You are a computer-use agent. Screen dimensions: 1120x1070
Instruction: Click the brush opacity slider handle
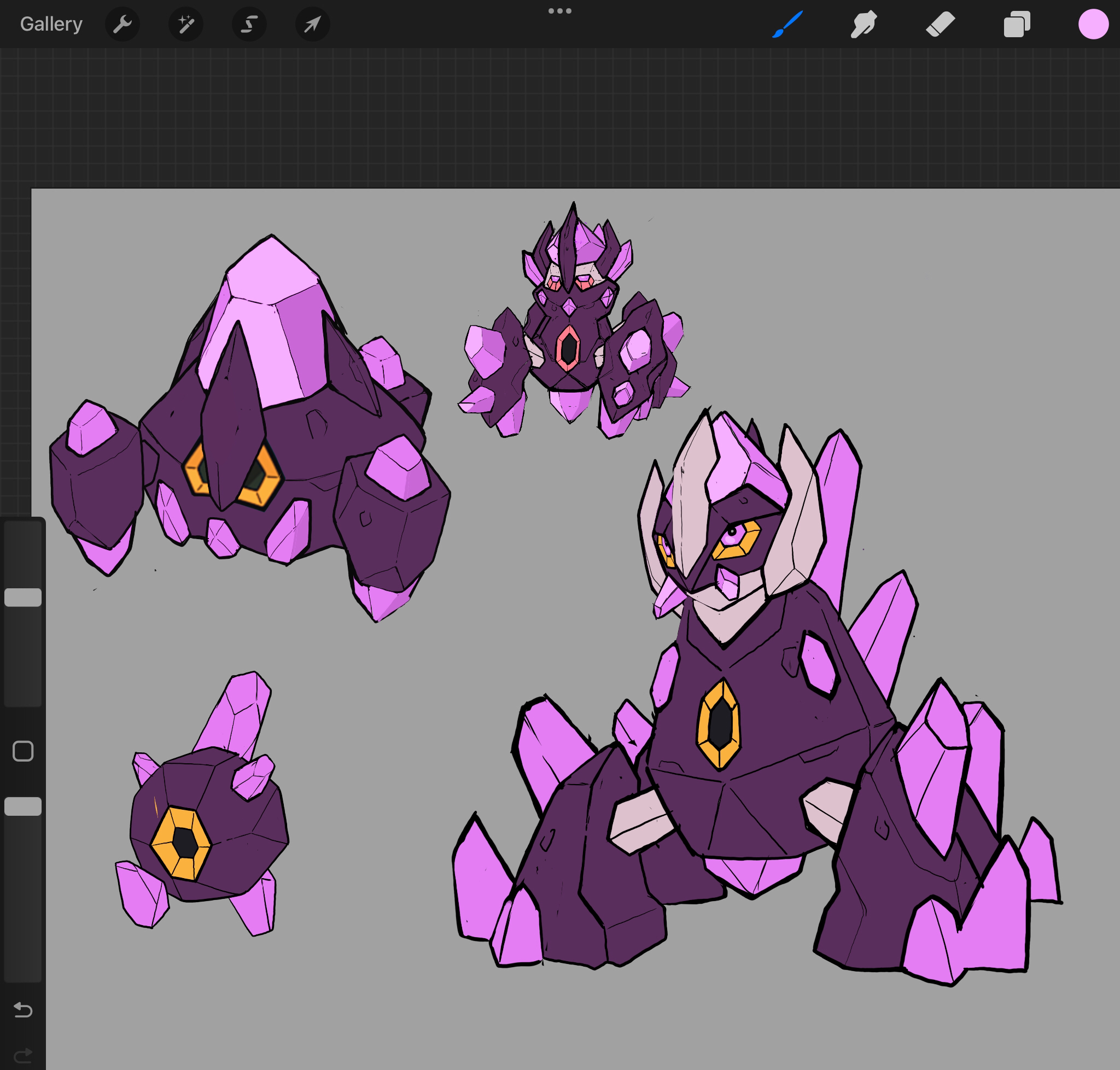tap(23, 806)
